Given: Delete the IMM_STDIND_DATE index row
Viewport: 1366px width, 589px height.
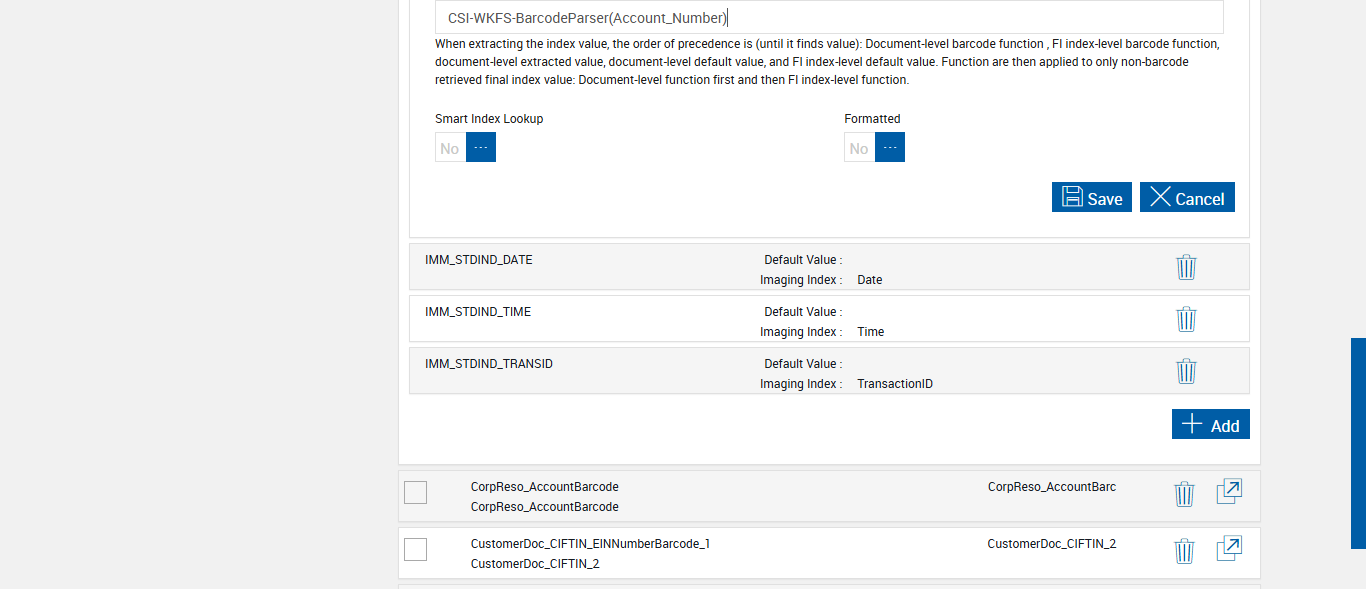Looking at the screenshot, I should (1186, 267).
